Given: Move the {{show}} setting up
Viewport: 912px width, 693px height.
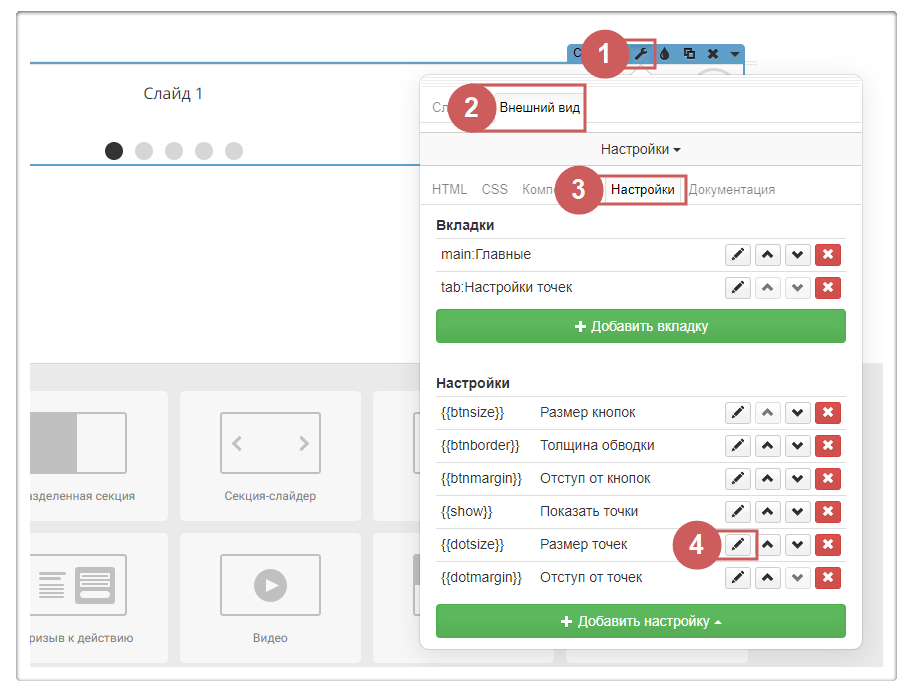Looking at the screenshot, I should click(767, 512).
